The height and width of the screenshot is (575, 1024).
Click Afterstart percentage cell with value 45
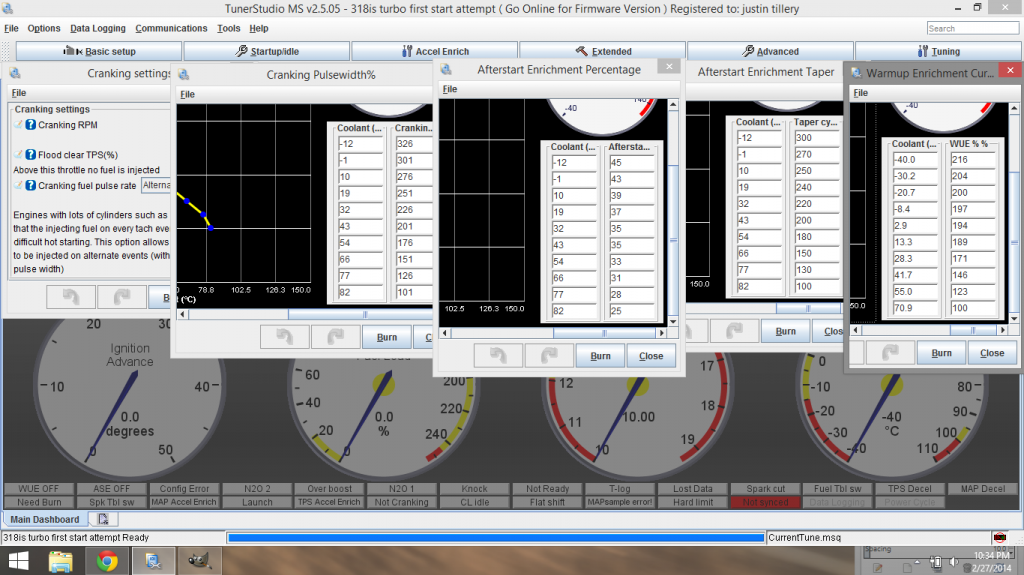(631, 162)
